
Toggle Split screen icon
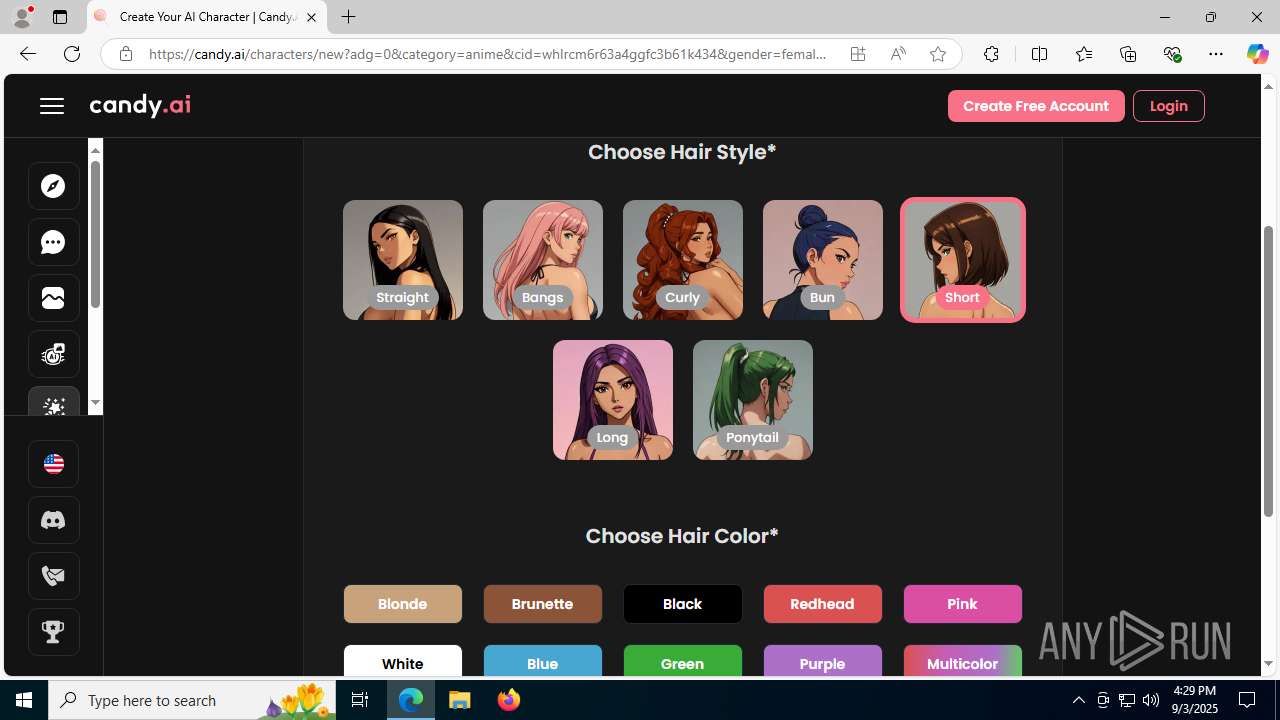[x=1039, y=54]
